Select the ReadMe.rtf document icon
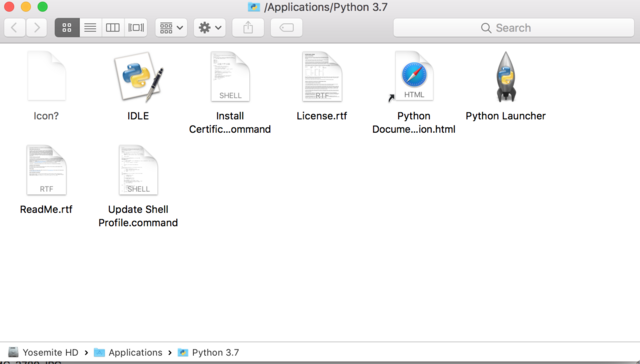640x364 pixels. tap(46, 170)
